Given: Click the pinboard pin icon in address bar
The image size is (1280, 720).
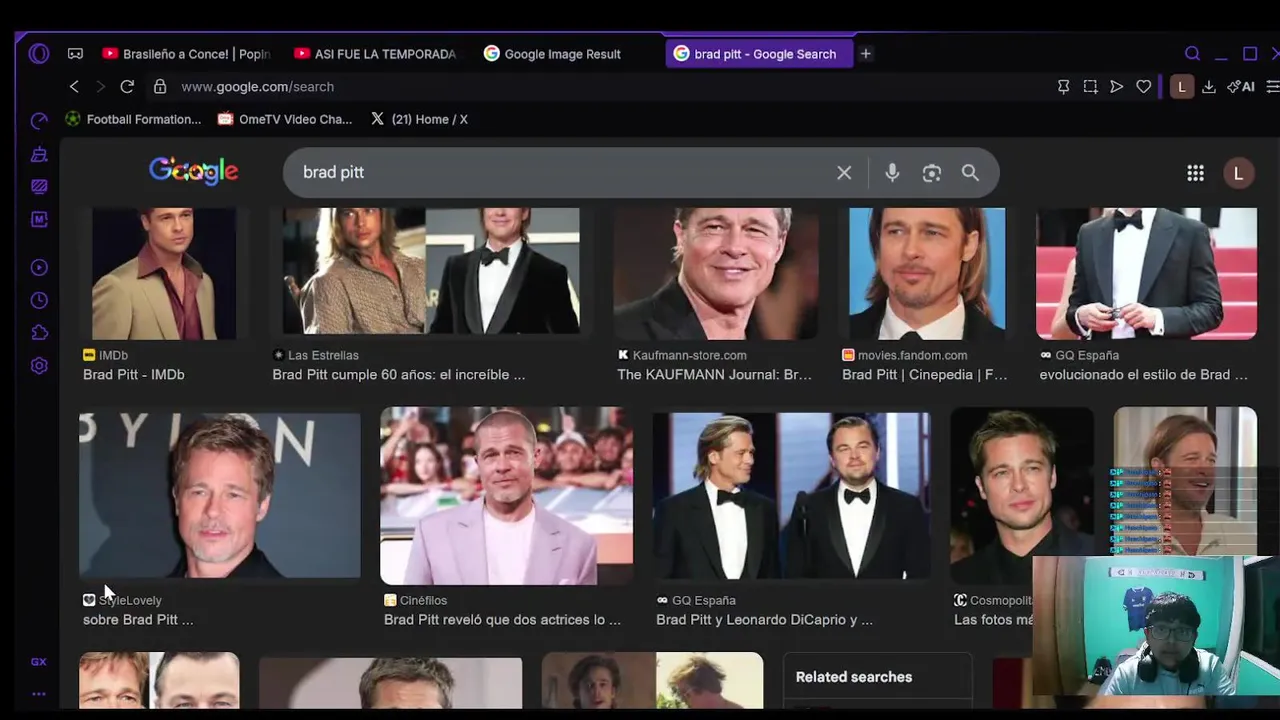Looking at the screenshot, I should point(1063,87).
